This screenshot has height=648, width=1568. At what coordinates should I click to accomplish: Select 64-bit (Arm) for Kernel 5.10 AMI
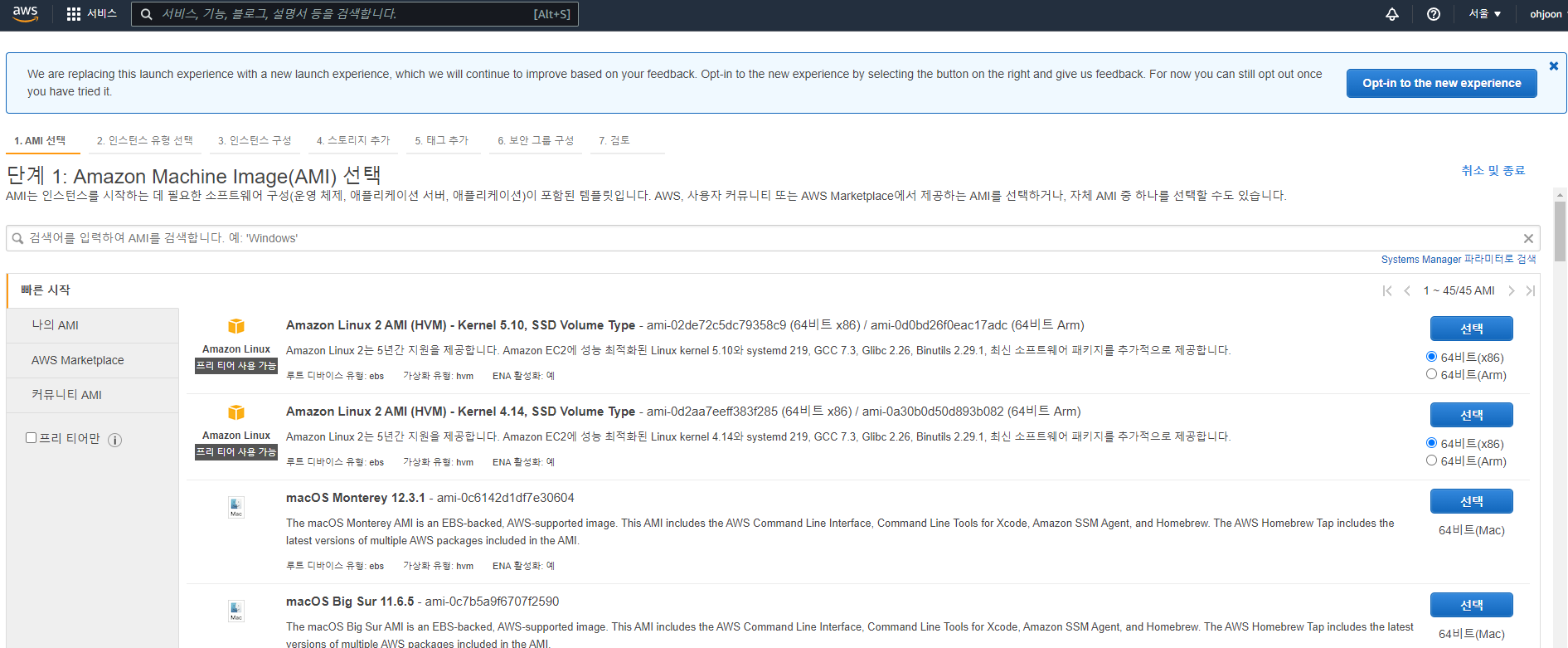[1431, 374]
